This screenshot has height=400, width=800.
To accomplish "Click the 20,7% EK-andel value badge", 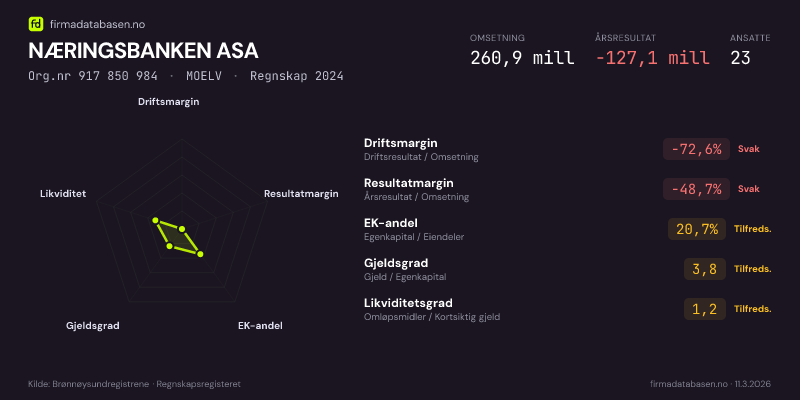I will tap(697, 229).
